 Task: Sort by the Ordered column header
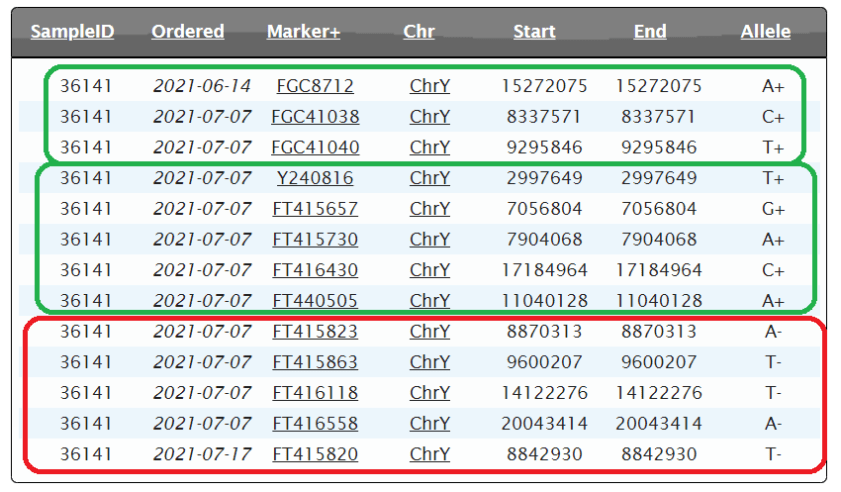187,32
